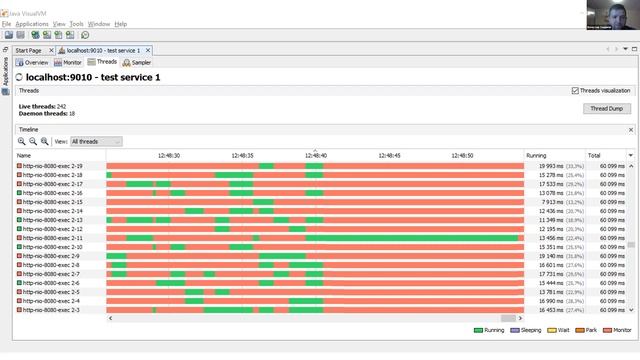Image resolution: width=640 pixels, height=360 pixels.
Task: Close the localhost:9010 test service tab
Action: point(148,50)
